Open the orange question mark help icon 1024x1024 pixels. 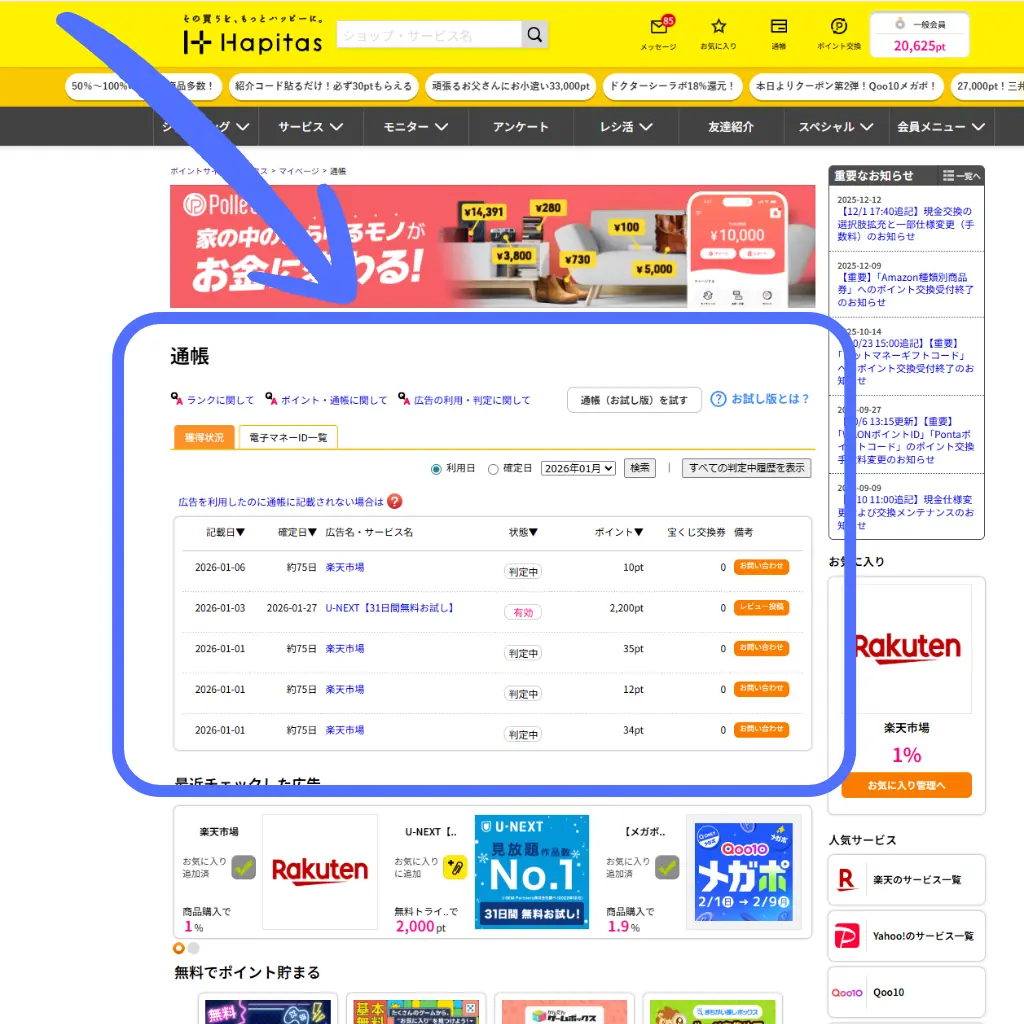[395, 501]
